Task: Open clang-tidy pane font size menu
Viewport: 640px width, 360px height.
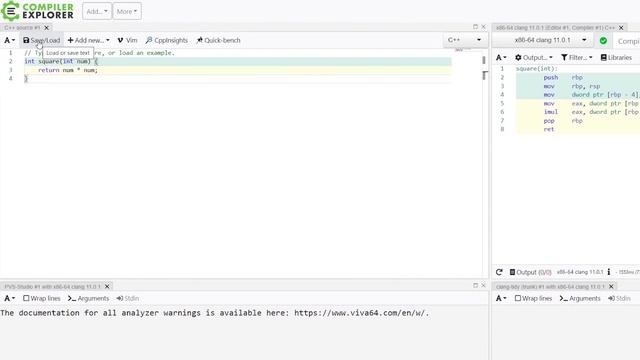Action: (501, 298)
